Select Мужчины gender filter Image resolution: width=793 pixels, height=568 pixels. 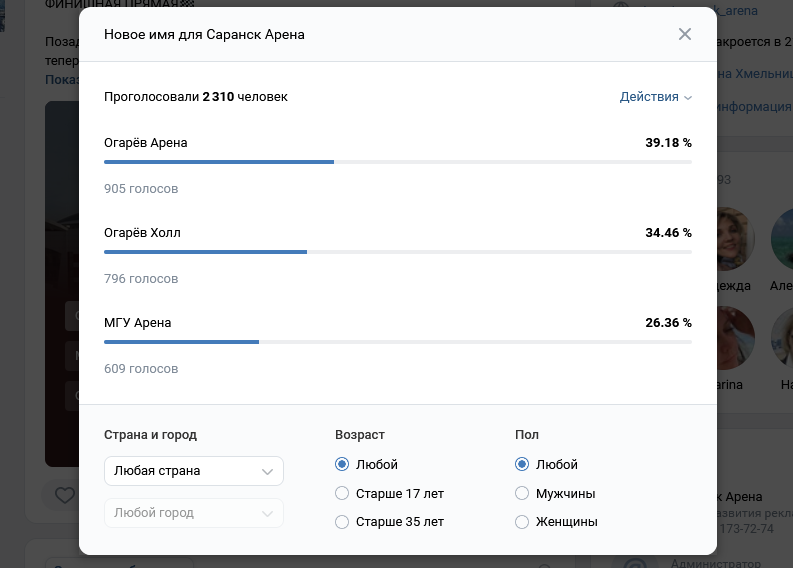(522, 493)
